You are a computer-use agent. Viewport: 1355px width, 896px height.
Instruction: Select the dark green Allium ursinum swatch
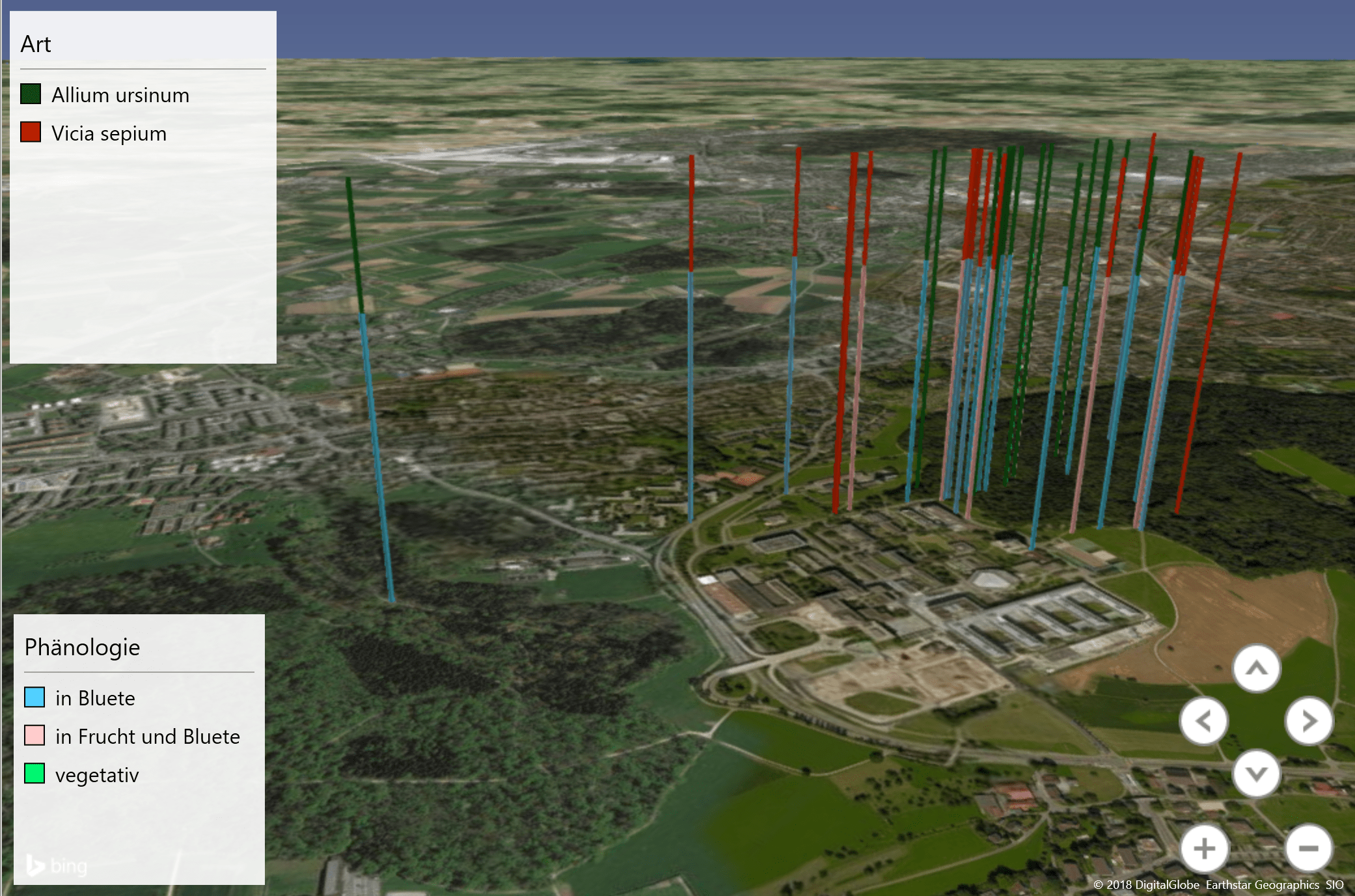[31, 94]
